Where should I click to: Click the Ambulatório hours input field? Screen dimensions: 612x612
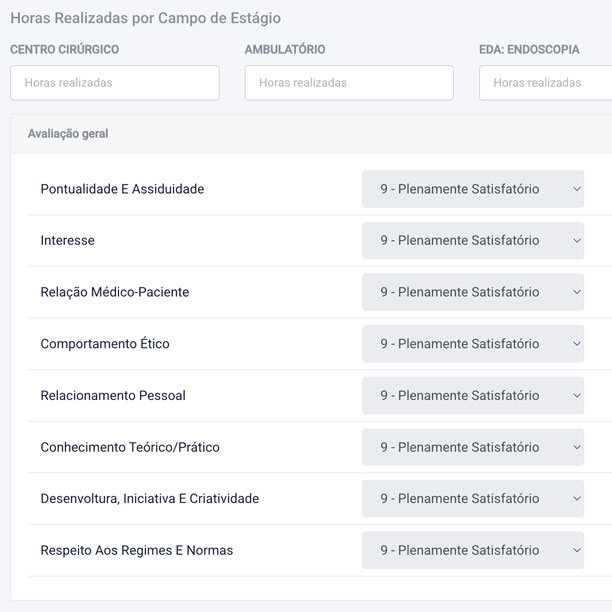349,83
